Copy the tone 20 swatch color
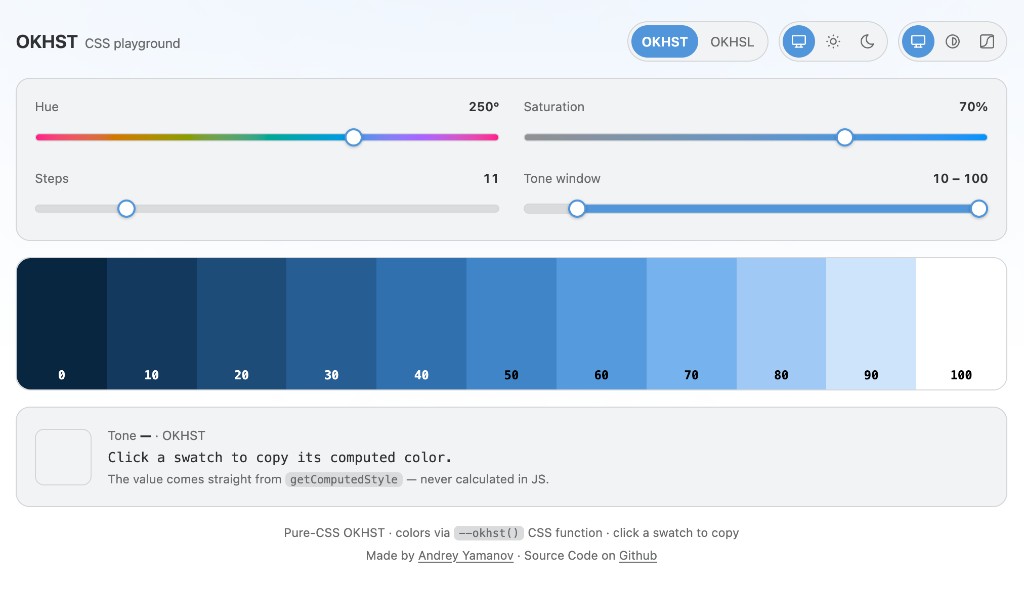Viewport: 1024px width, 592px height. (x=242, y=323)
